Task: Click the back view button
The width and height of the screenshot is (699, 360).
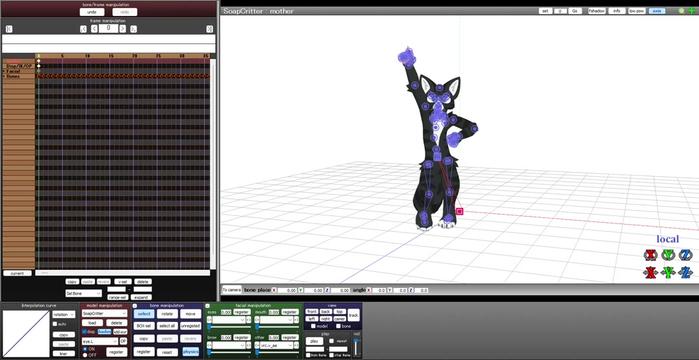Action: click(326, 311)
